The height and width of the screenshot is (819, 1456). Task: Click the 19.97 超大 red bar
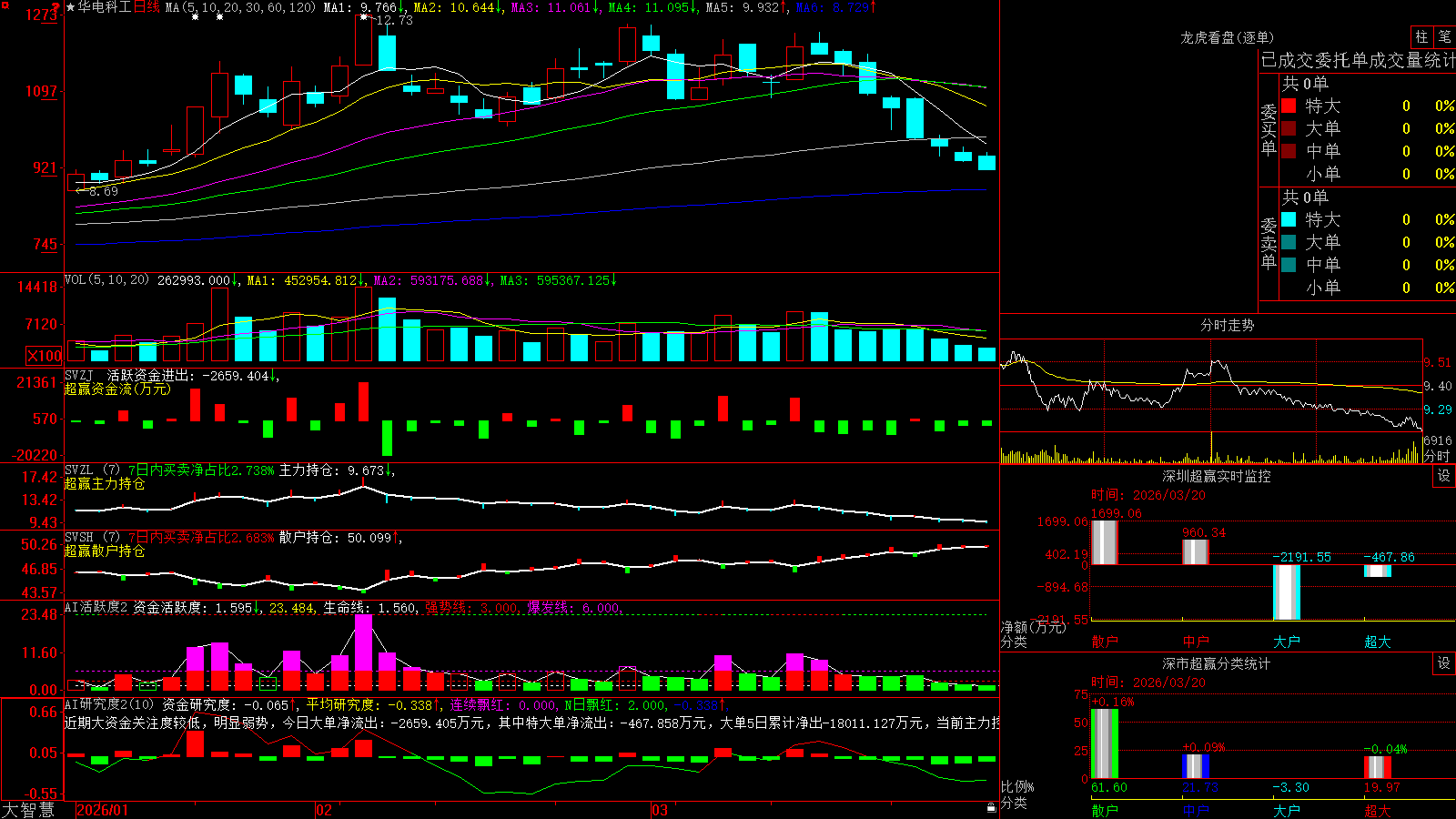1377,767
